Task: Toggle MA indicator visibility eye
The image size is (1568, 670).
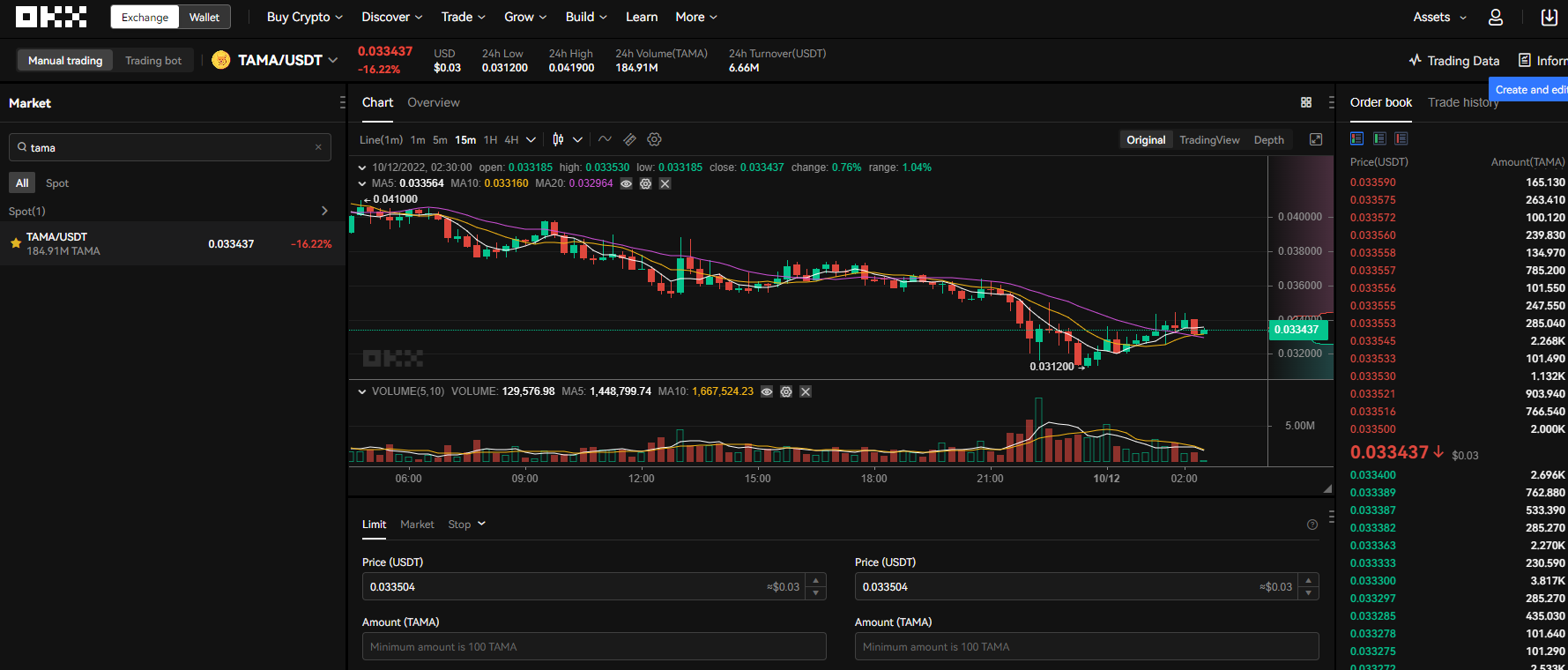Action: pos(627,183)
